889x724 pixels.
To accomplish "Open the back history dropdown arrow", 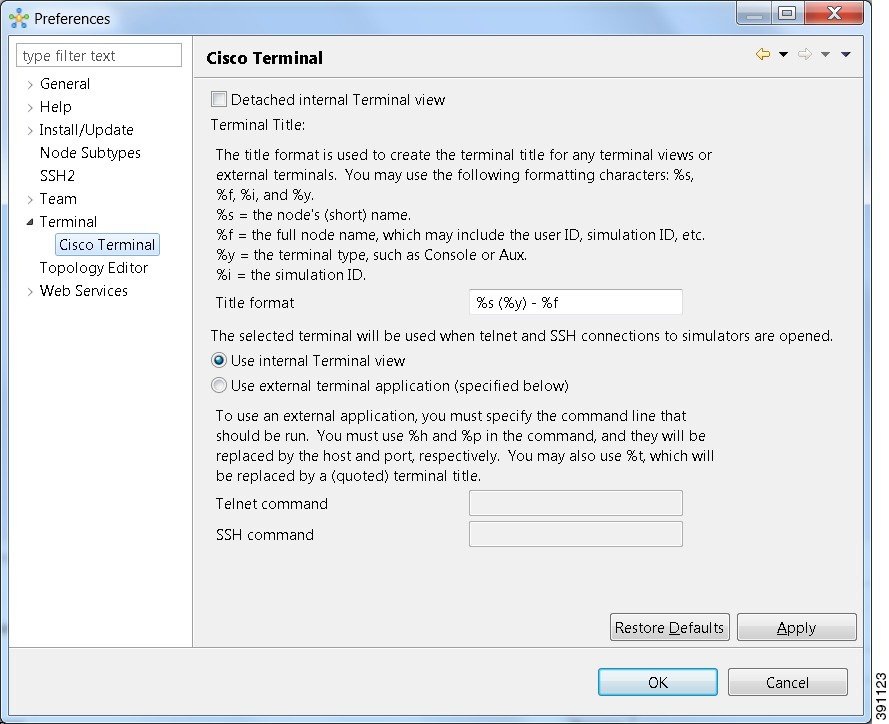I will [783, 55].
